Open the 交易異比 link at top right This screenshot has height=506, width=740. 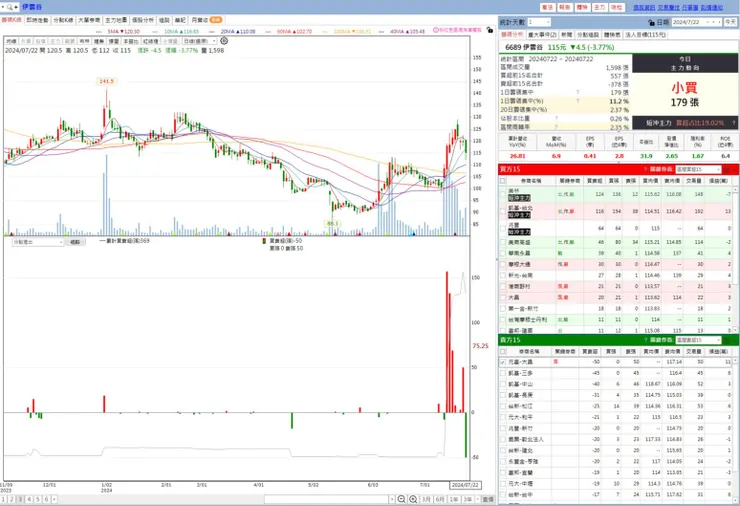point(669,8)
